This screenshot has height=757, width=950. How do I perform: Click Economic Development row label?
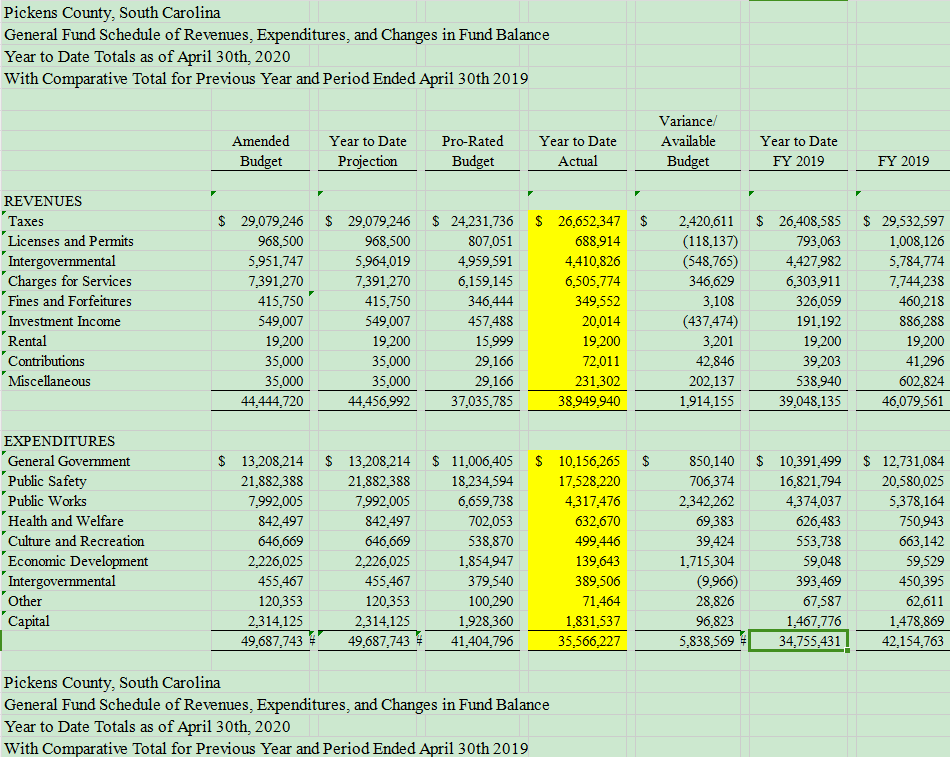point(78,561)
